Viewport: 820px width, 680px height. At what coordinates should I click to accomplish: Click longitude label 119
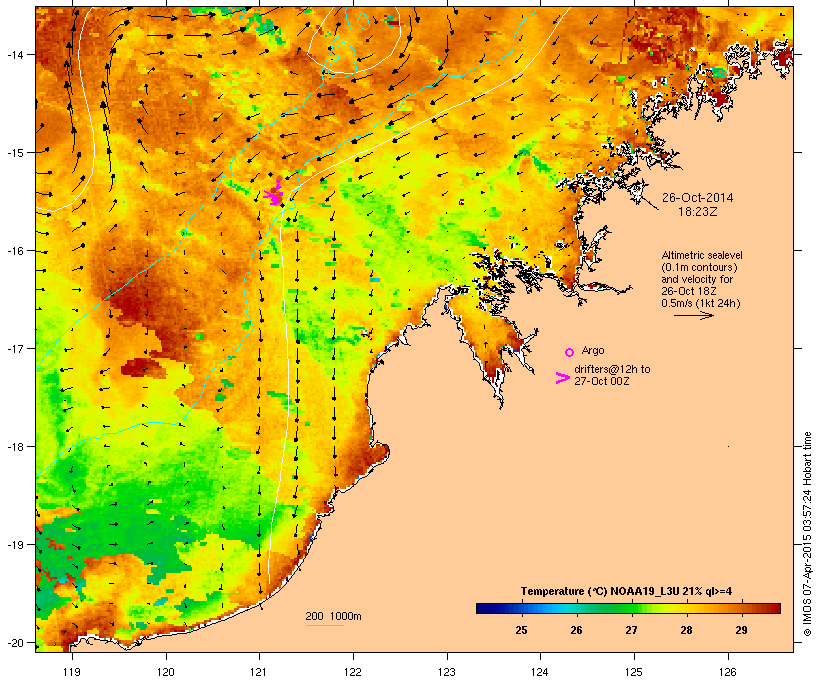tap(72, 672)
